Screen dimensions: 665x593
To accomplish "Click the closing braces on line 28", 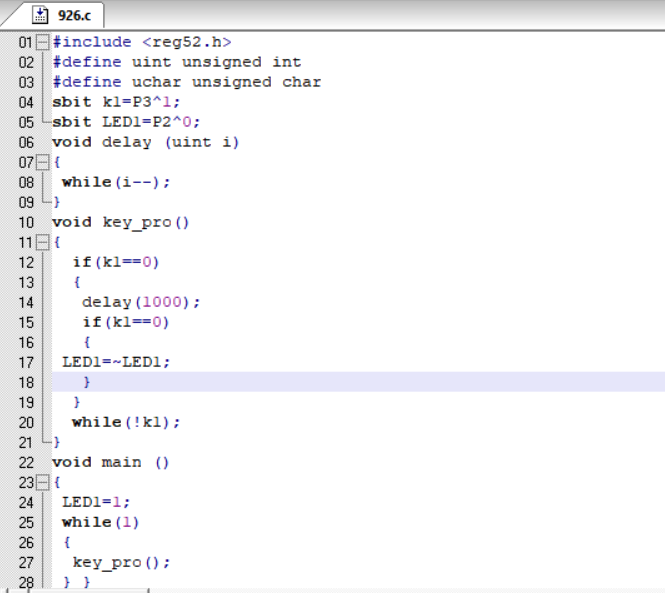I will point(77,582).
